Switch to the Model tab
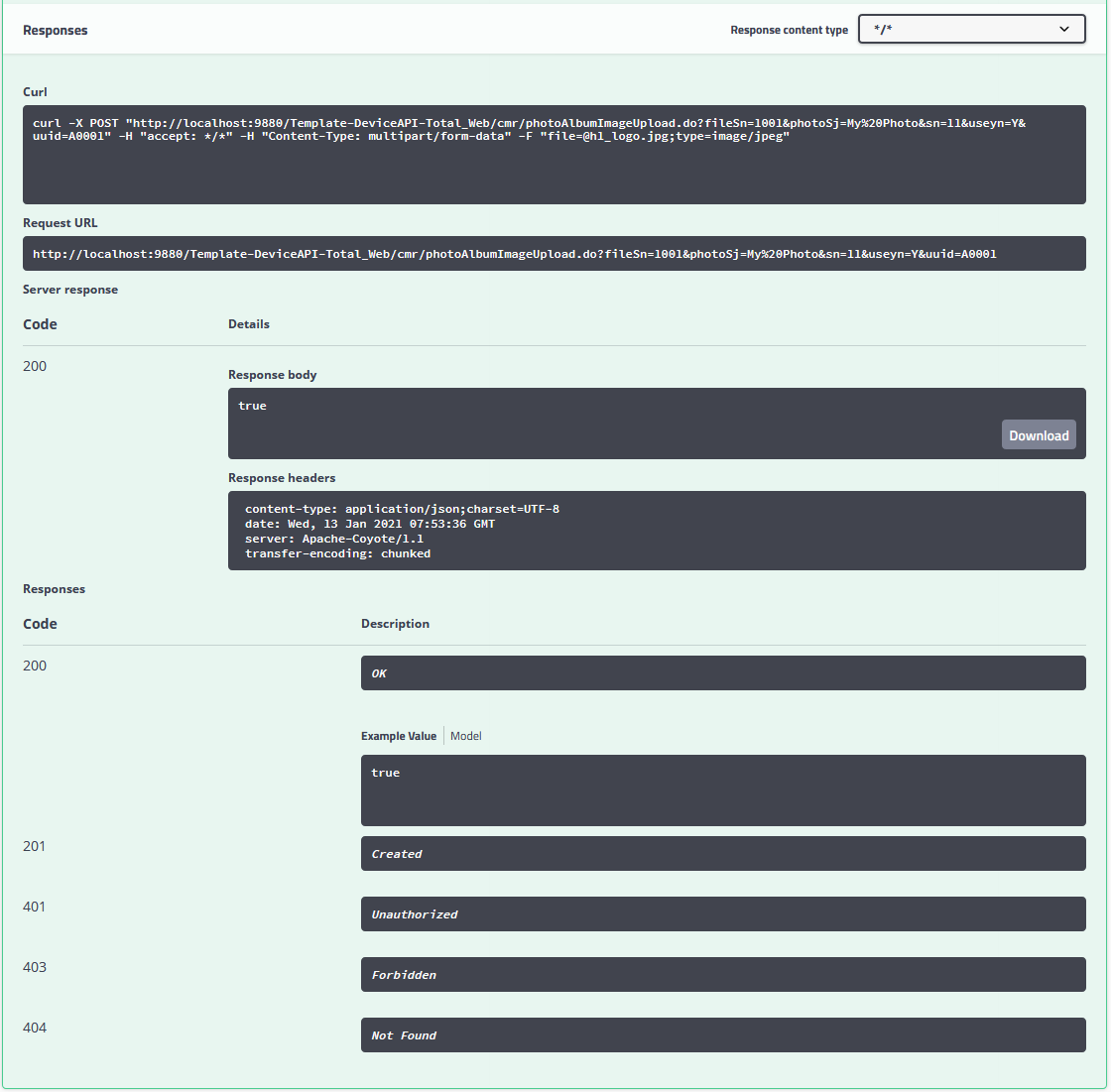 (x=466, y=736)
